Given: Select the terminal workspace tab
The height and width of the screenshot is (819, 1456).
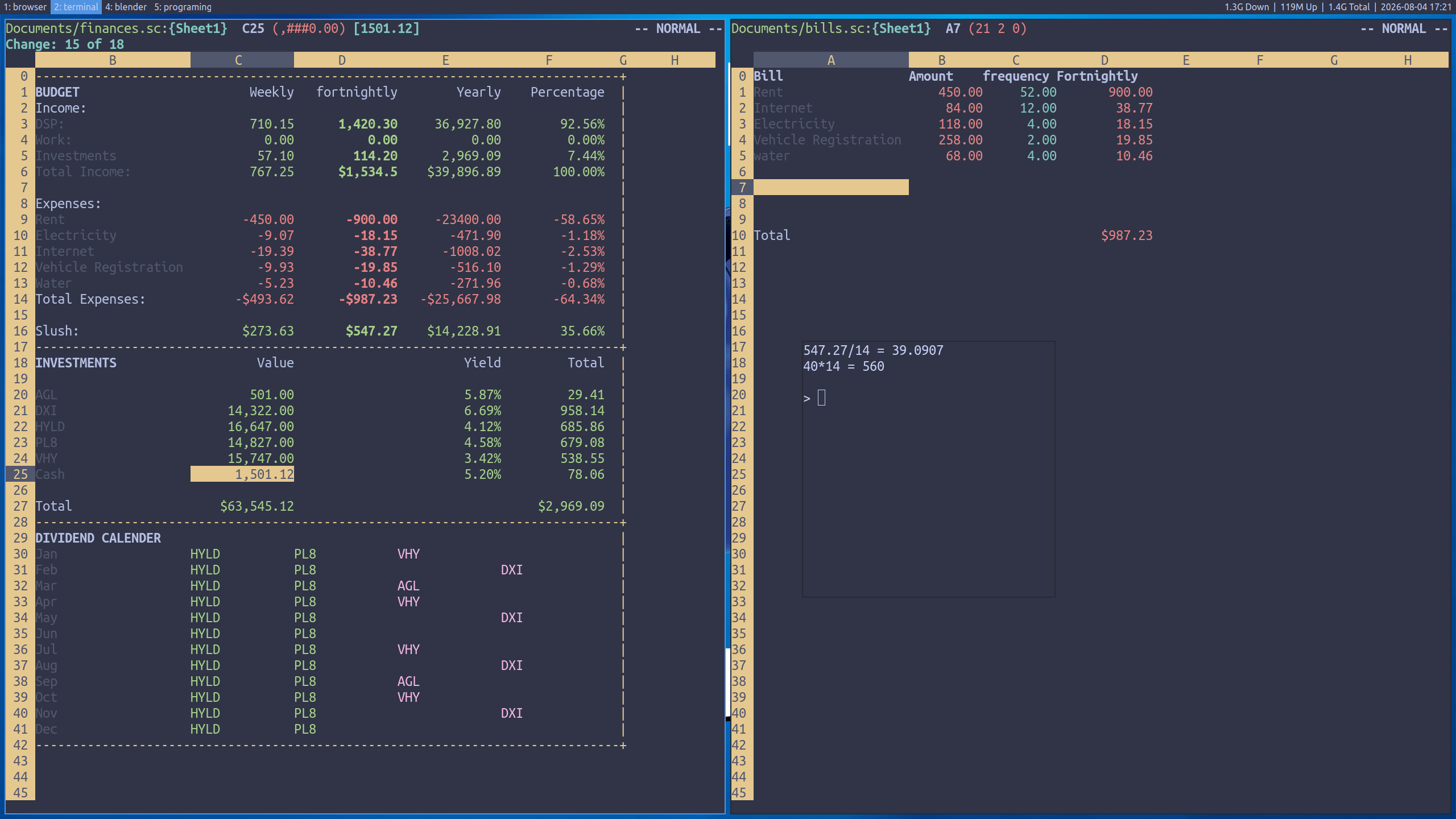Looking at the screenshot, I should [x=76, y=7].
